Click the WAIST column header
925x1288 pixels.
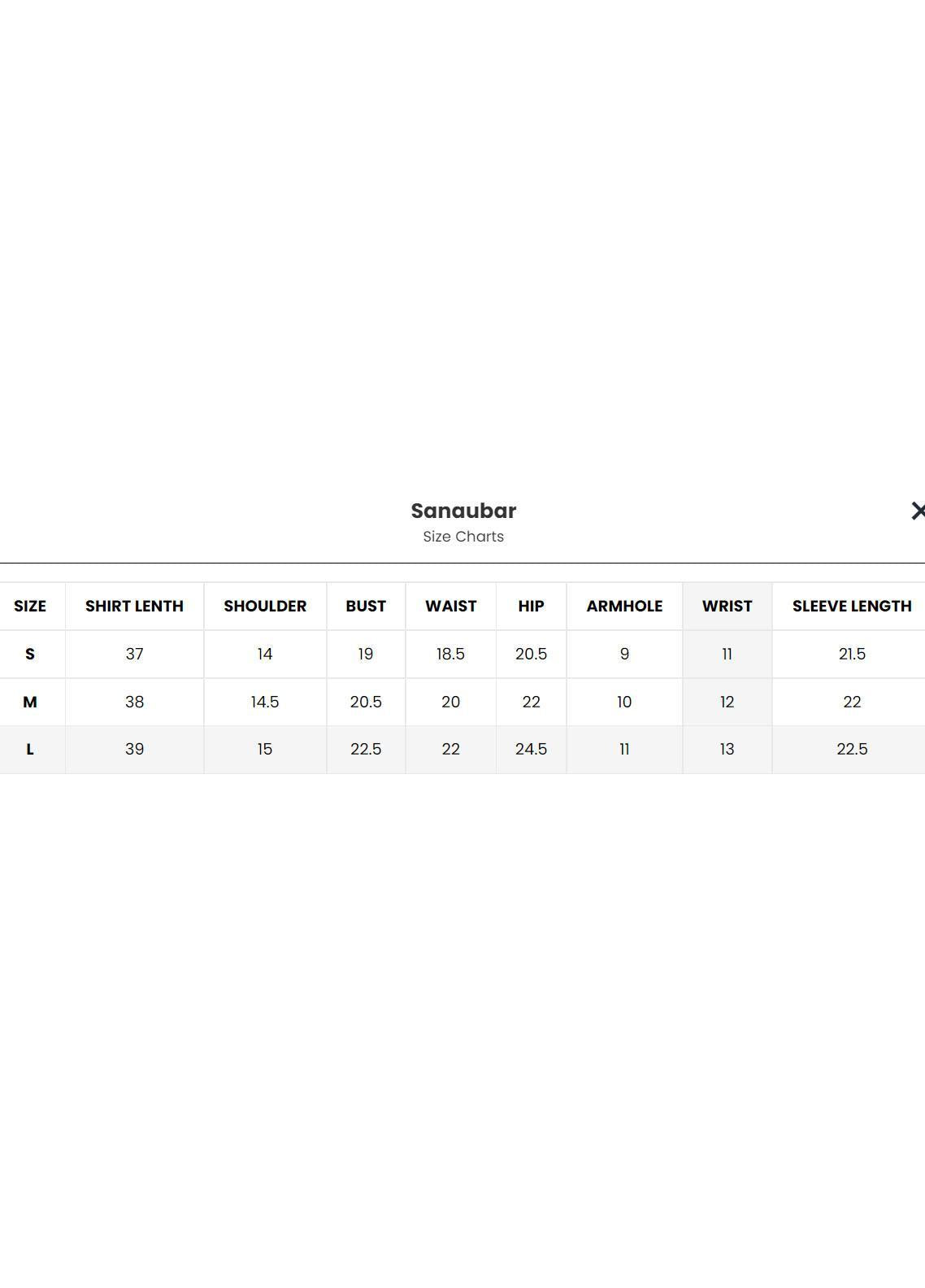(x=450, y=606)
